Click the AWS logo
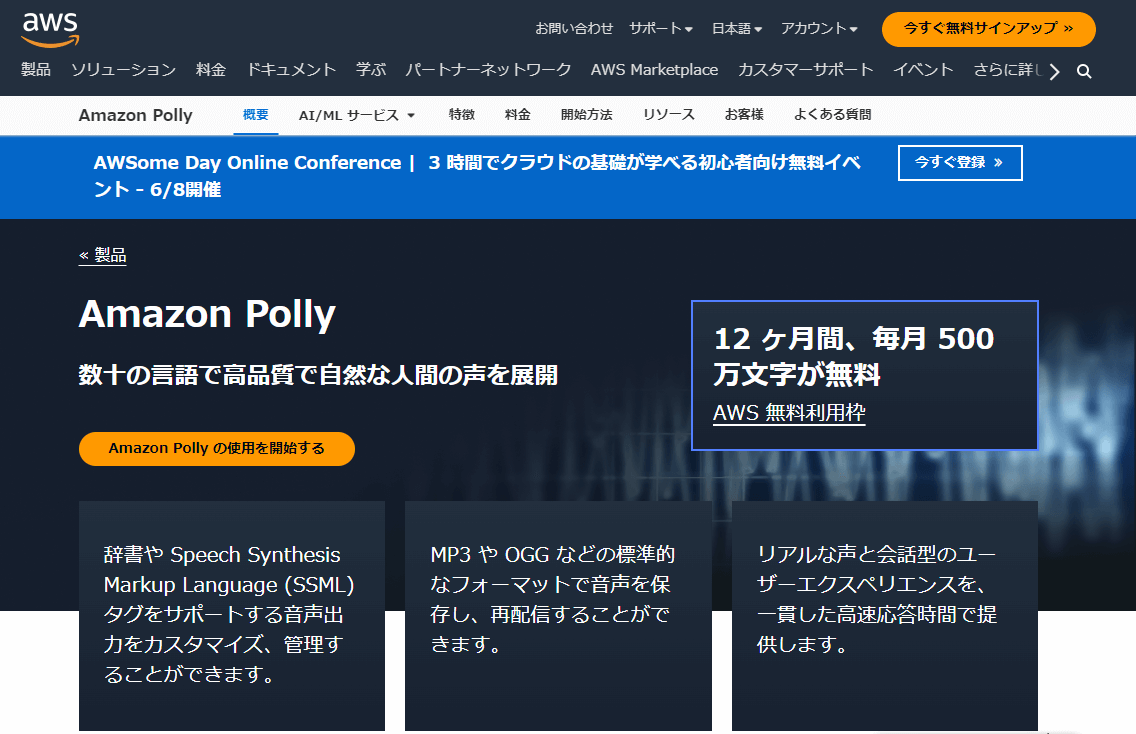The height and width of the screenshot is (734, 1136). tap(50, 29)
